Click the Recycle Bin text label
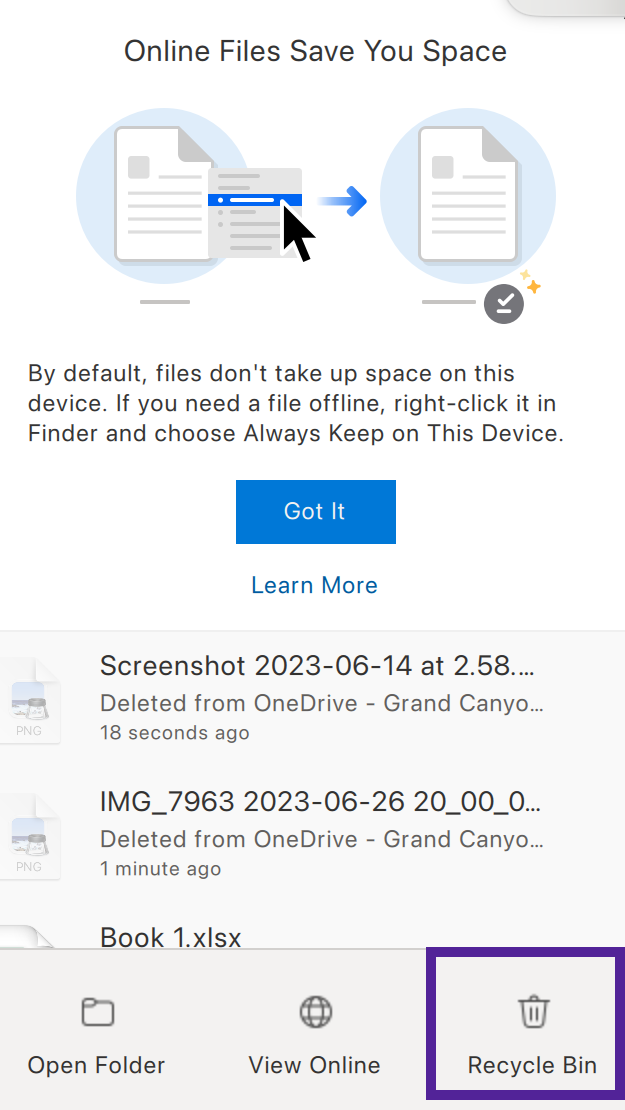The image size is (625, 1110). 532,1065
